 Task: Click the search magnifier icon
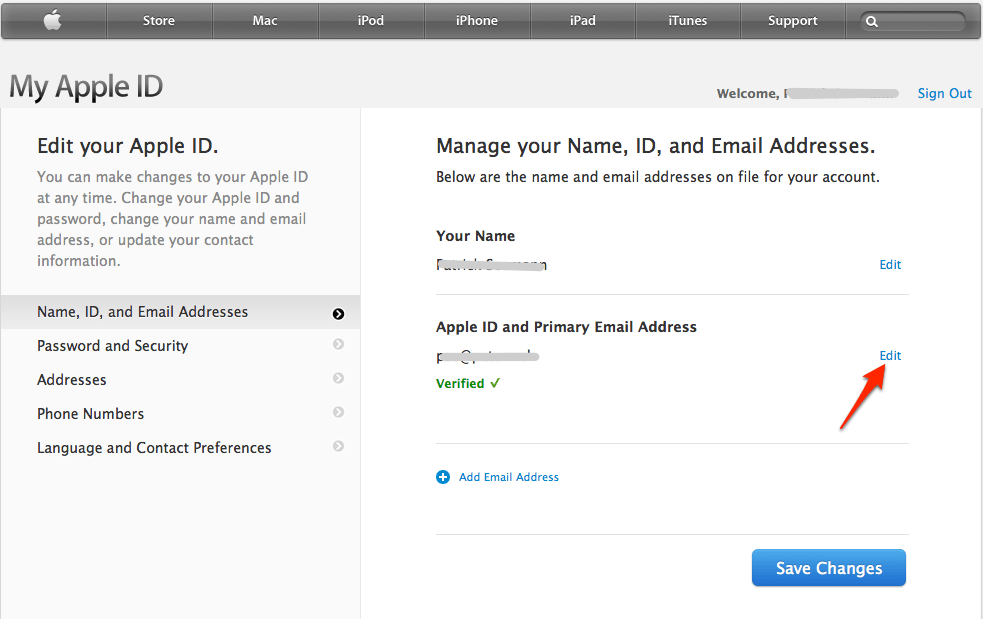pyautogui.click(x=872, y=21)
